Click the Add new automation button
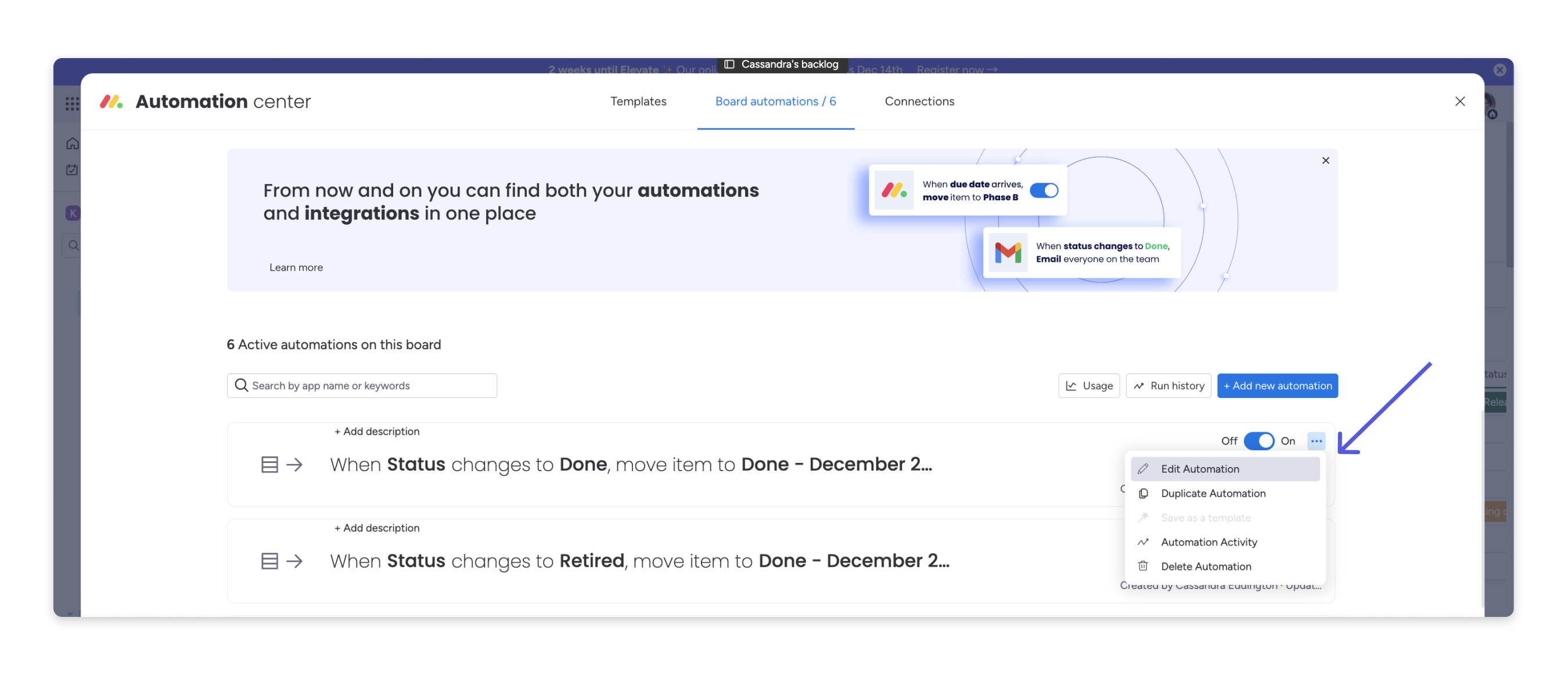The image size is (1568, 675). (x=1277, y=386)
